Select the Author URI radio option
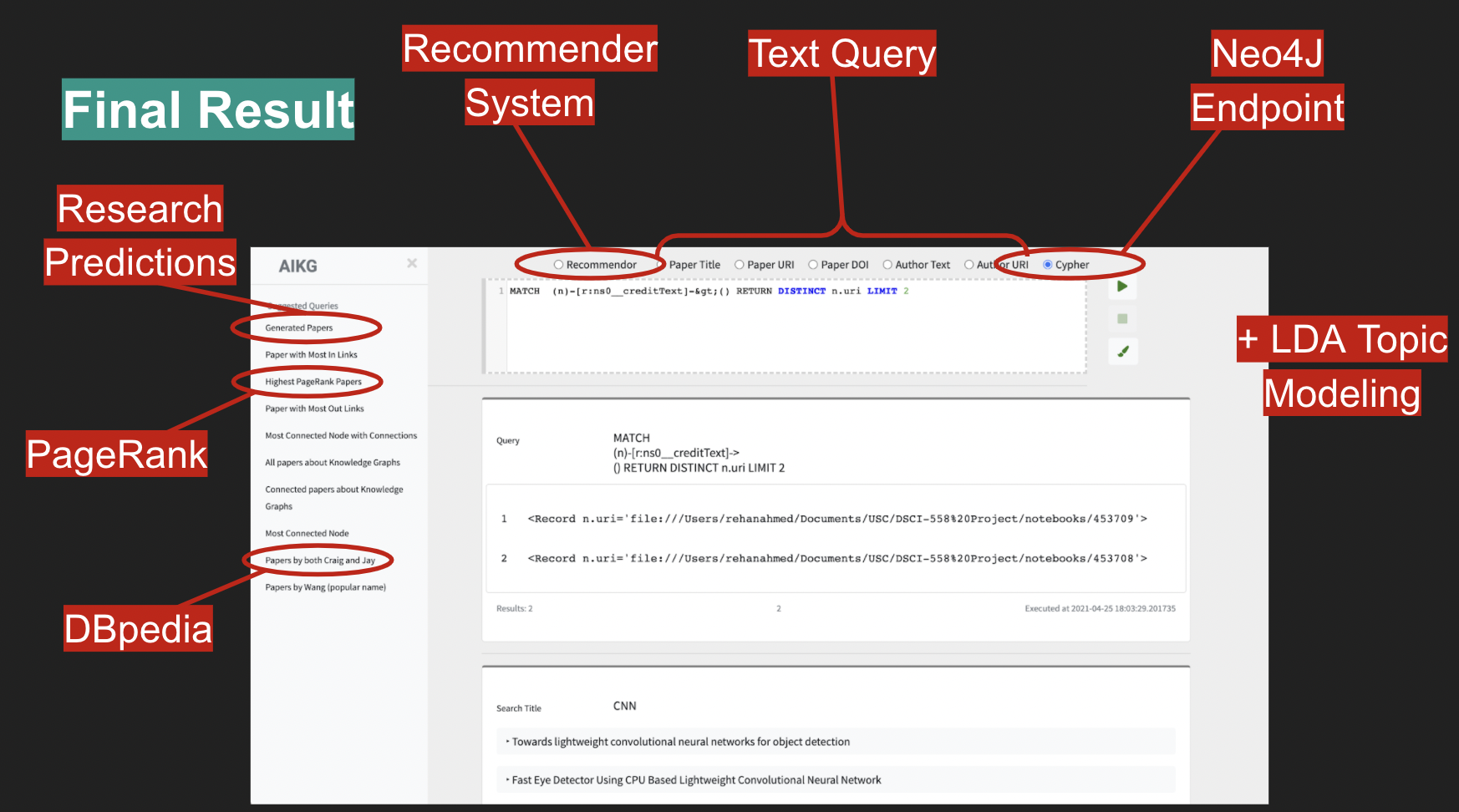1459x812 pixels. coord(968,265)
